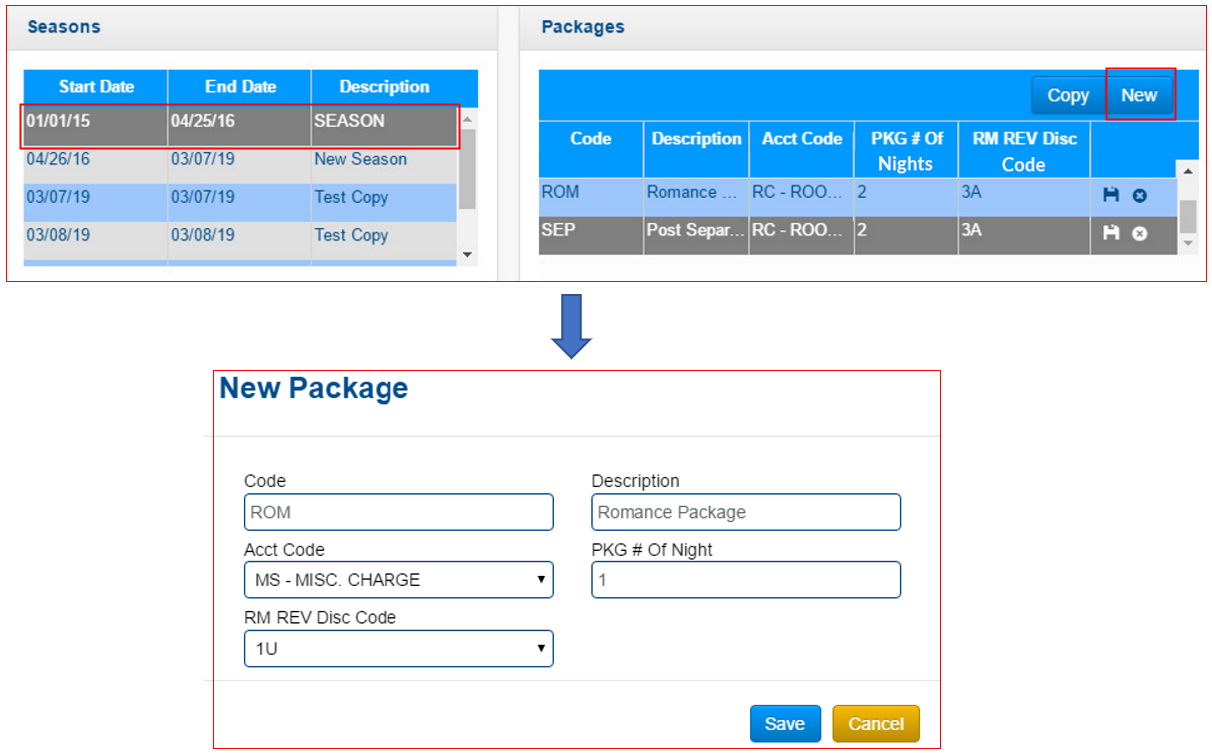
Task: Cancel the New Package dialog
Action: (875, 724)
